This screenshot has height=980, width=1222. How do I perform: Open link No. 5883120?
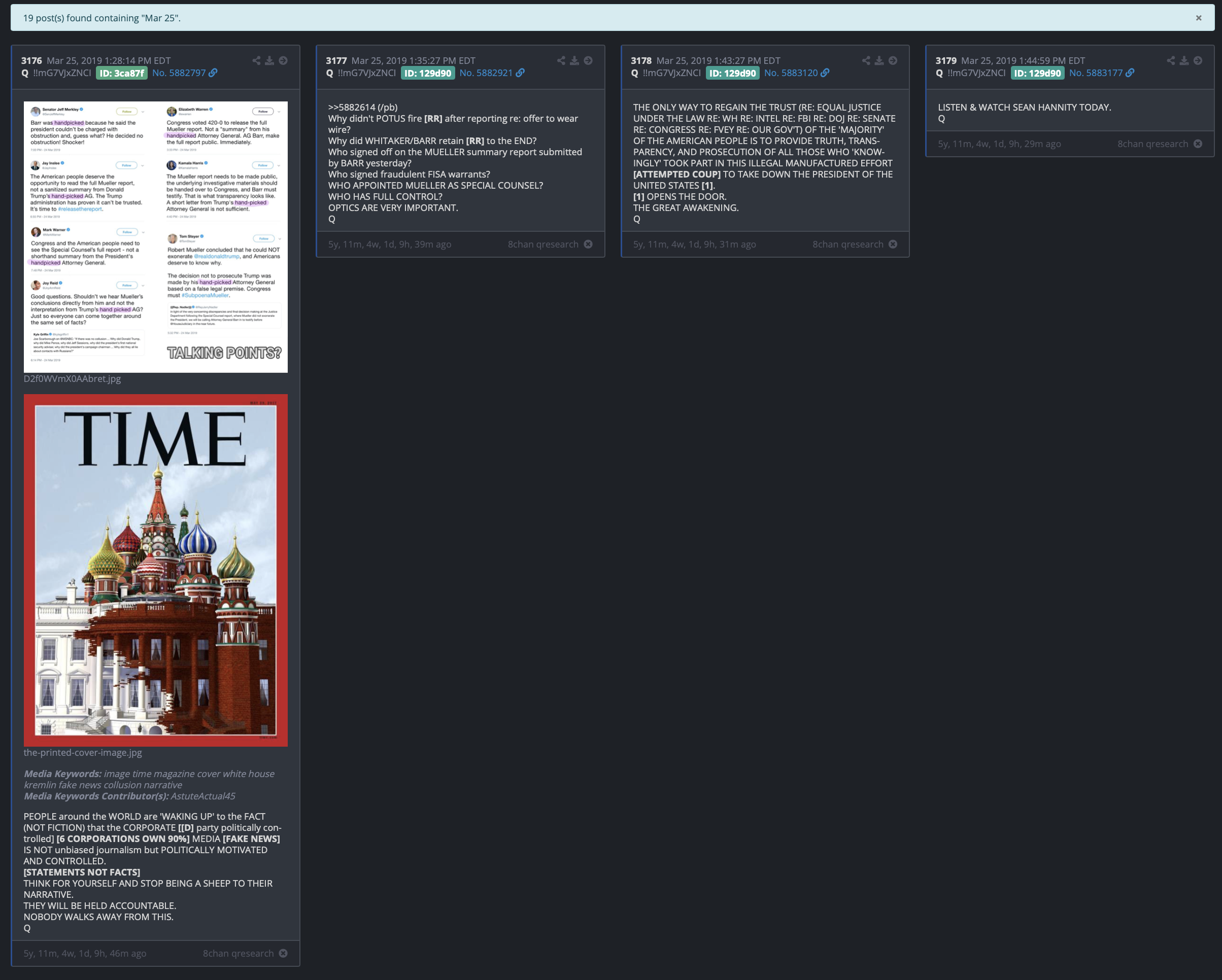click(796, 73)
